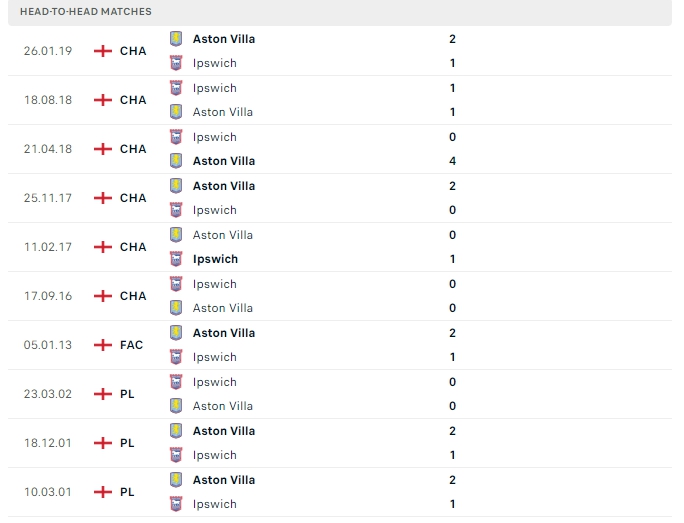The image size is (684, 523).
Task: Click Aston Villa crest in 05.01.13 match
Action: point(177,333)
